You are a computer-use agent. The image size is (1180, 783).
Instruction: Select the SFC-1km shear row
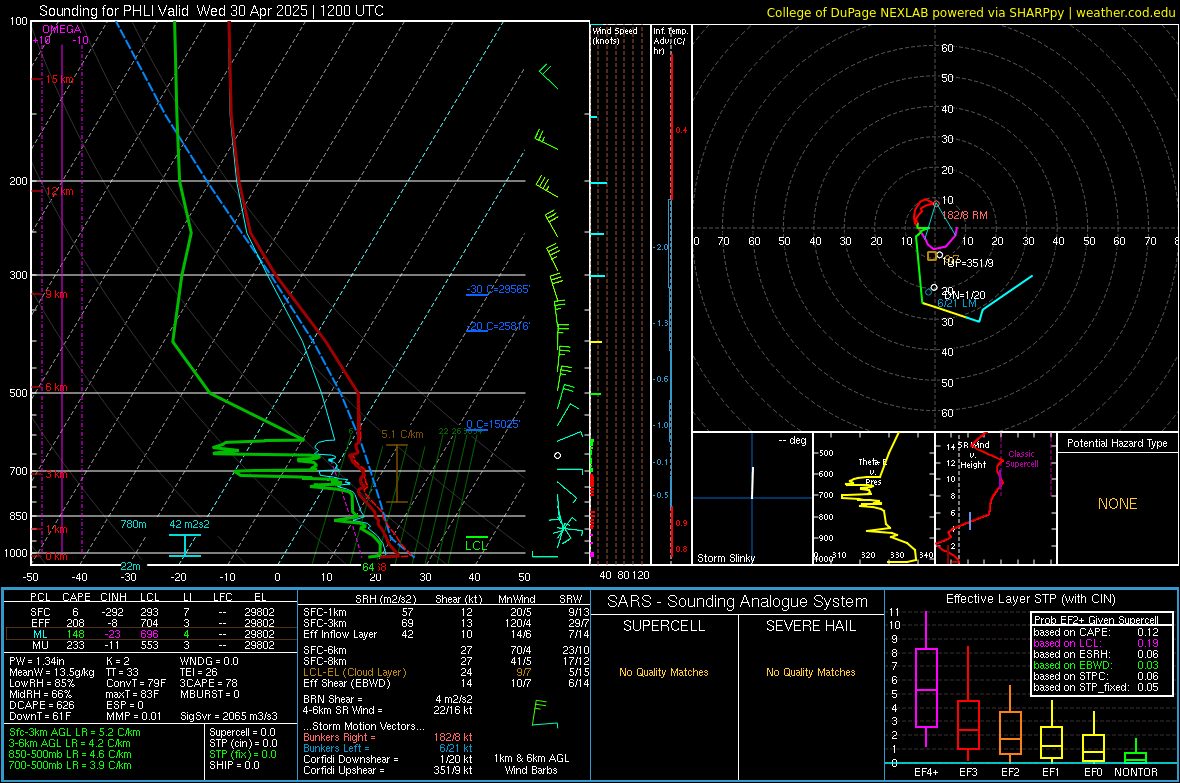coord(446,612)
